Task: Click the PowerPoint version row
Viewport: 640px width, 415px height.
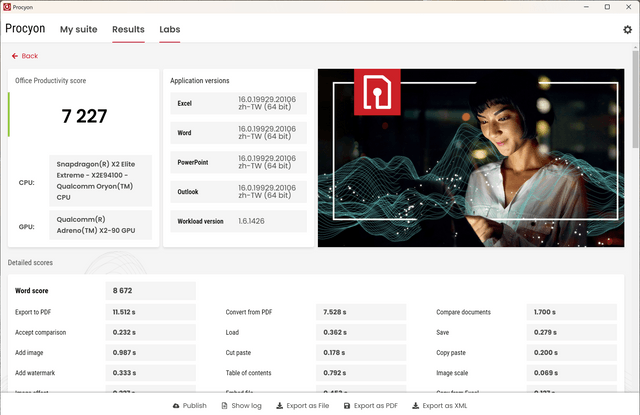Action: coord(239,162)
